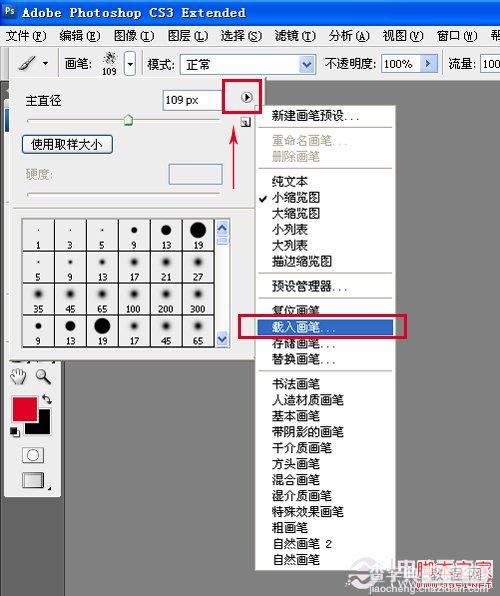Load the 带阴影的画笔 brush set
This screenshot has height=596, width=500.
tap(308, 432)
